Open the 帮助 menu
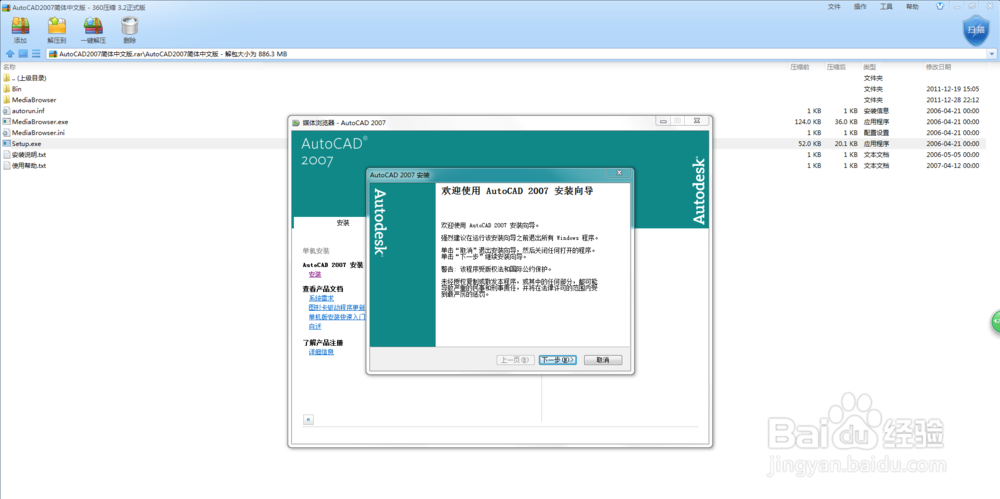 point(913,6)
